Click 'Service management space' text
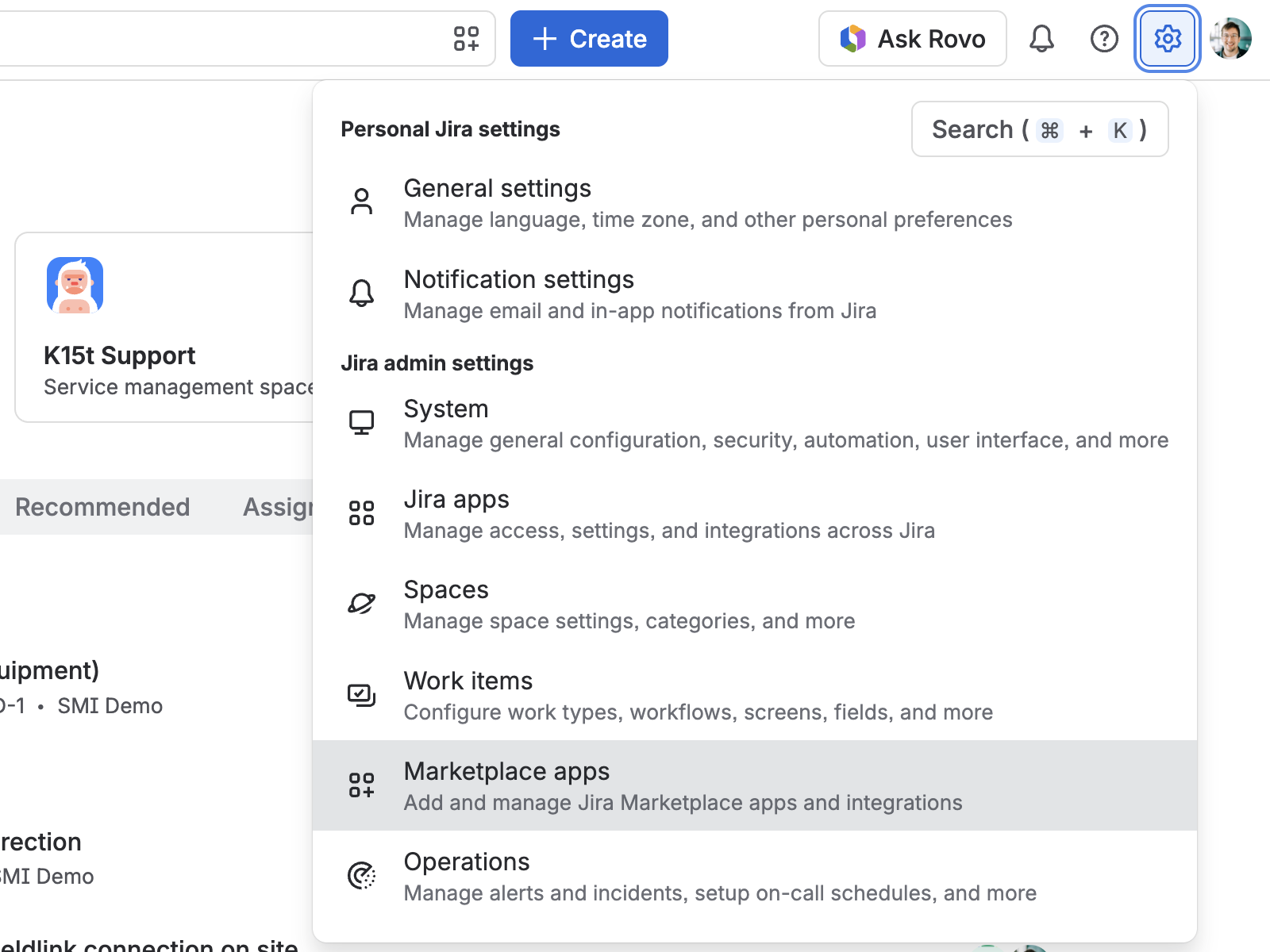The height and width of the screenshot is (952, 1270). click(x=179, y=387)
